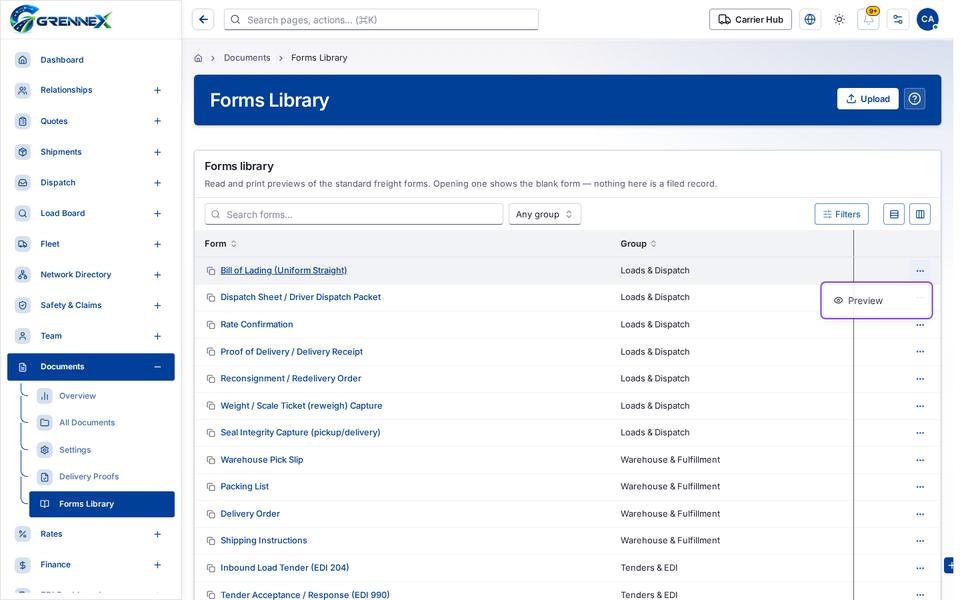Screen dimensions: 960x600
Task: Click the Carrier Hub button
Action: [750, 20]
